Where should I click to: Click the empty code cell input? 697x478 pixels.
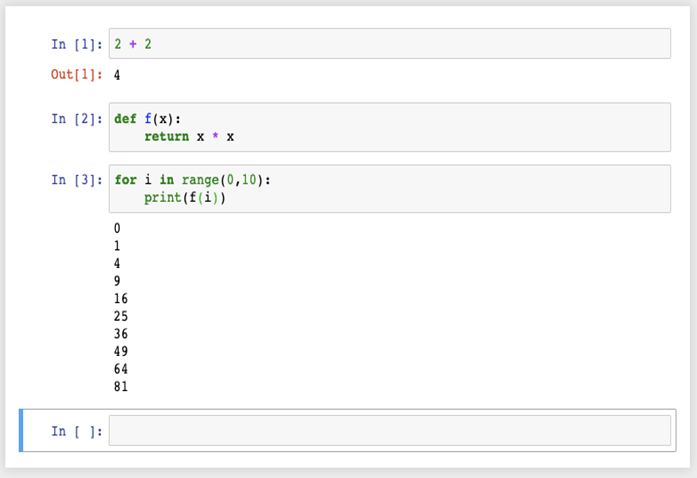click(390, 430)
